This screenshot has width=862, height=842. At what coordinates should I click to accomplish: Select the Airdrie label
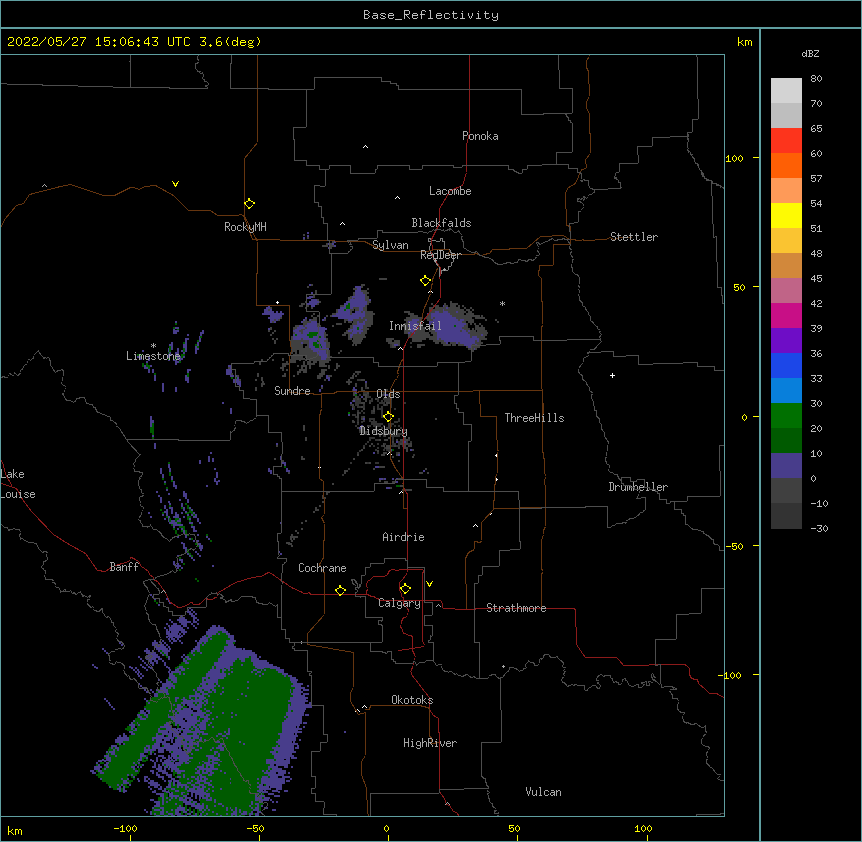403,537
